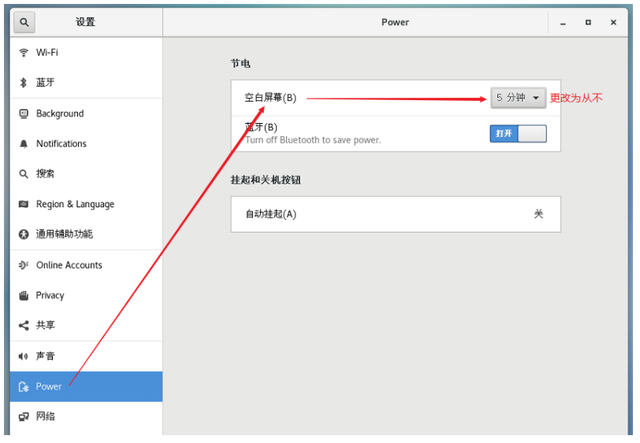Click the accessibility icon beside 通用辅助功能
The width and height of the screenshot is (640, 443).
click(x=24, y=234)
